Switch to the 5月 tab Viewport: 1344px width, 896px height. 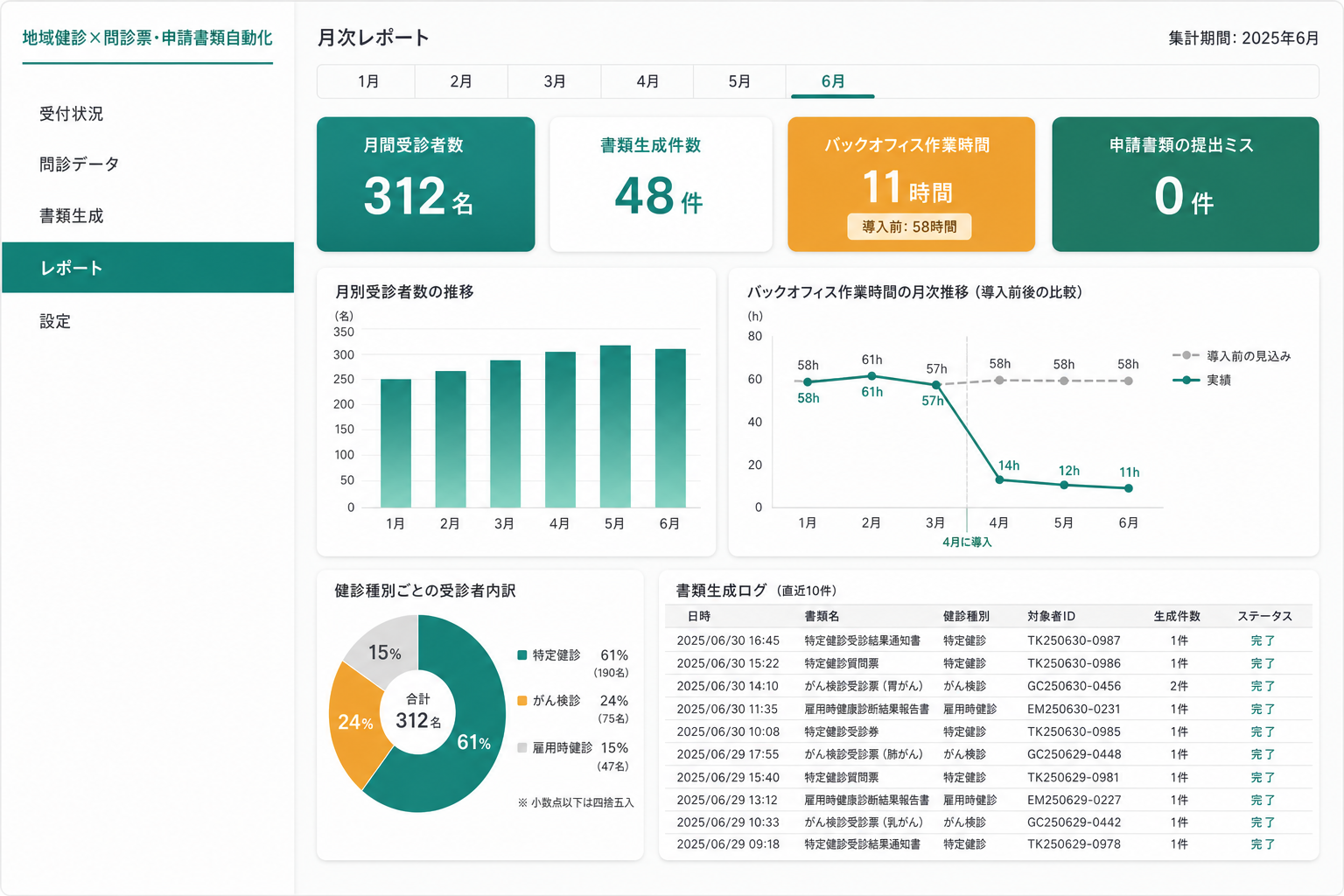tap(739, 81)
